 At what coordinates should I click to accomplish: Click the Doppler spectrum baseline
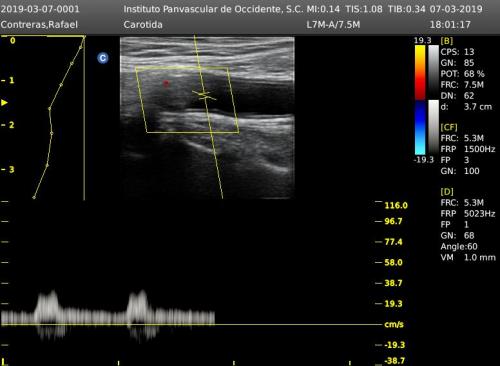(191, 324)
